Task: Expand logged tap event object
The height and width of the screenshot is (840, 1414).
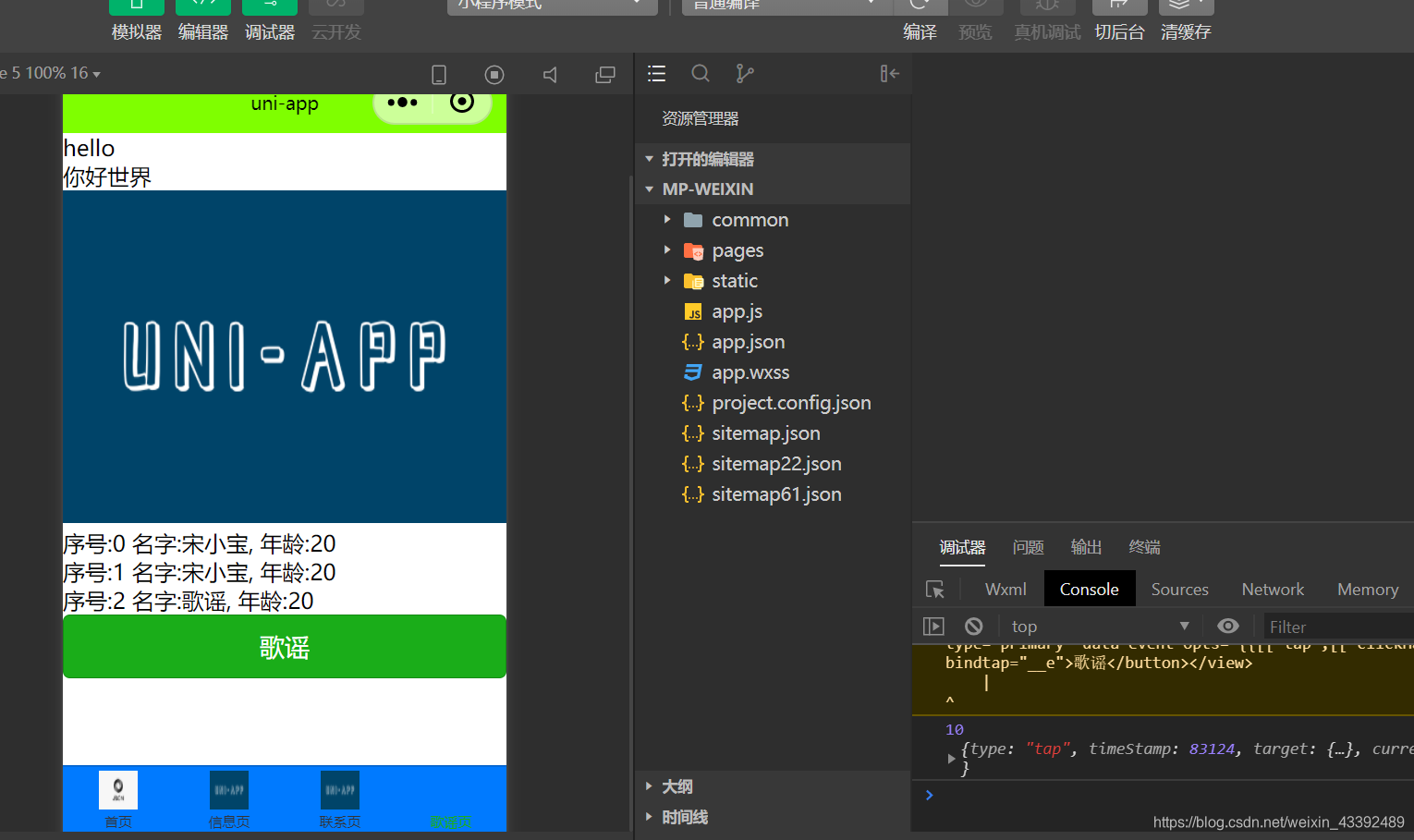Action: [951, 759]
